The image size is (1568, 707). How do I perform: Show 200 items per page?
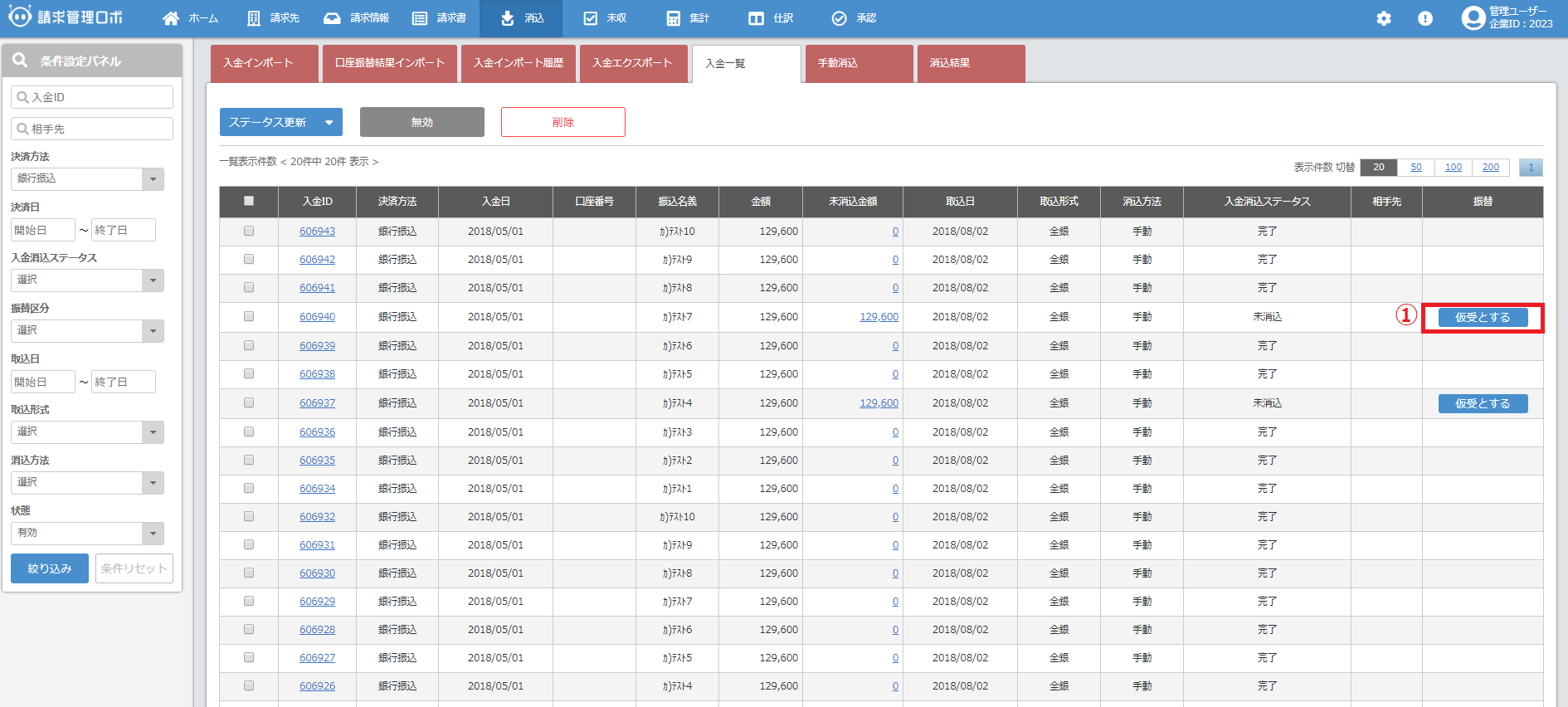[x=1491, y=168]
